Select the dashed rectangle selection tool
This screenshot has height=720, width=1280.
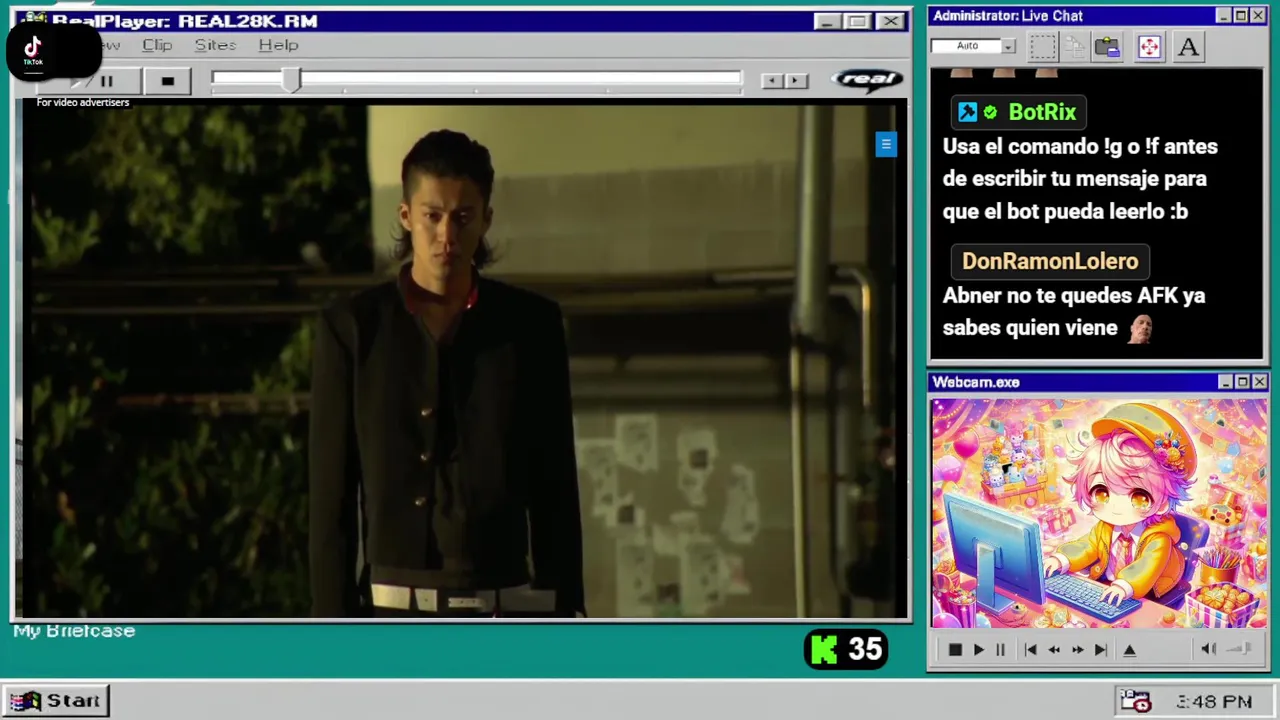[x=1042, y=46]
